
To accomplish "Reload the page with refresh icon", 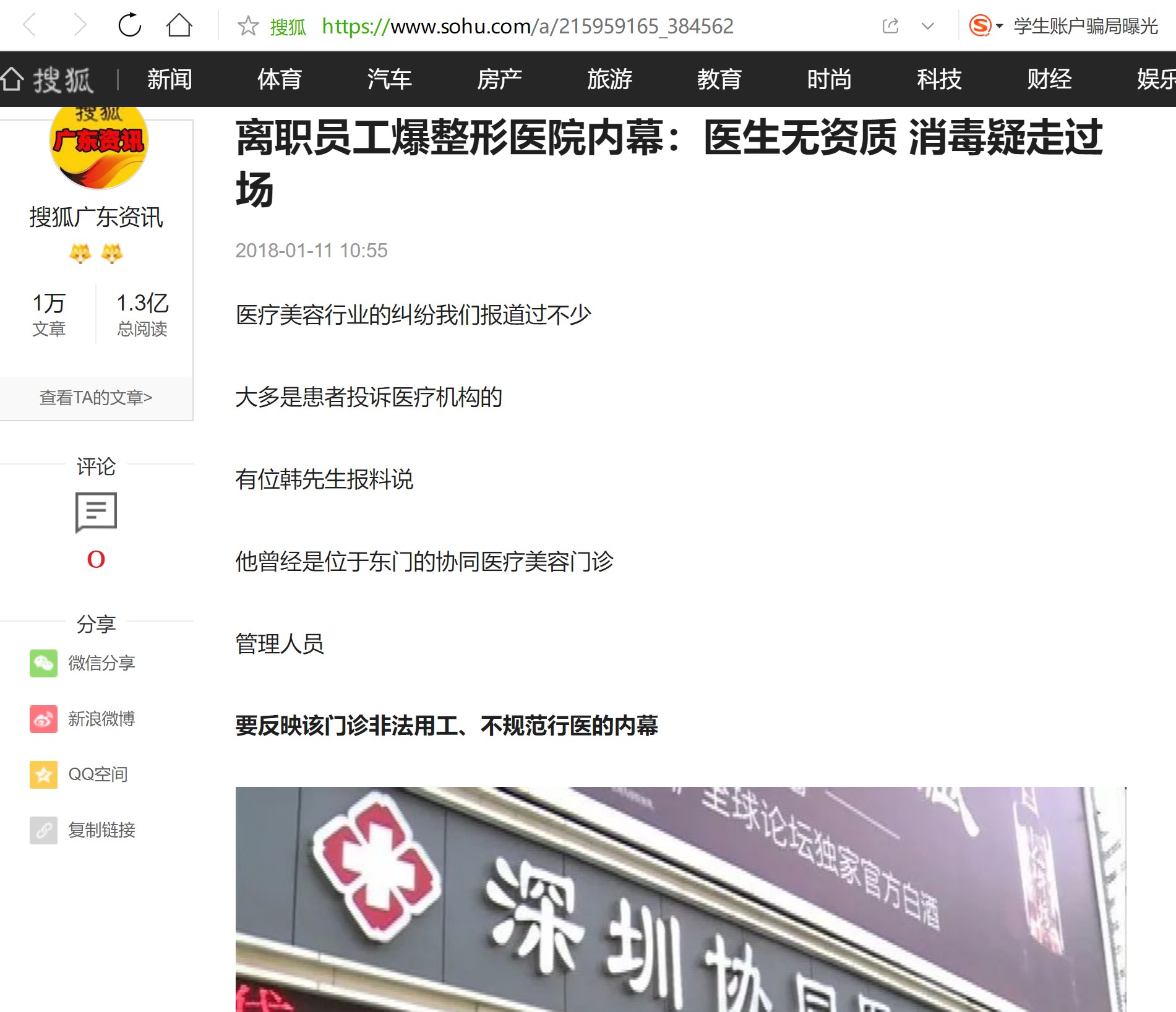I will (x=130, y=25).
